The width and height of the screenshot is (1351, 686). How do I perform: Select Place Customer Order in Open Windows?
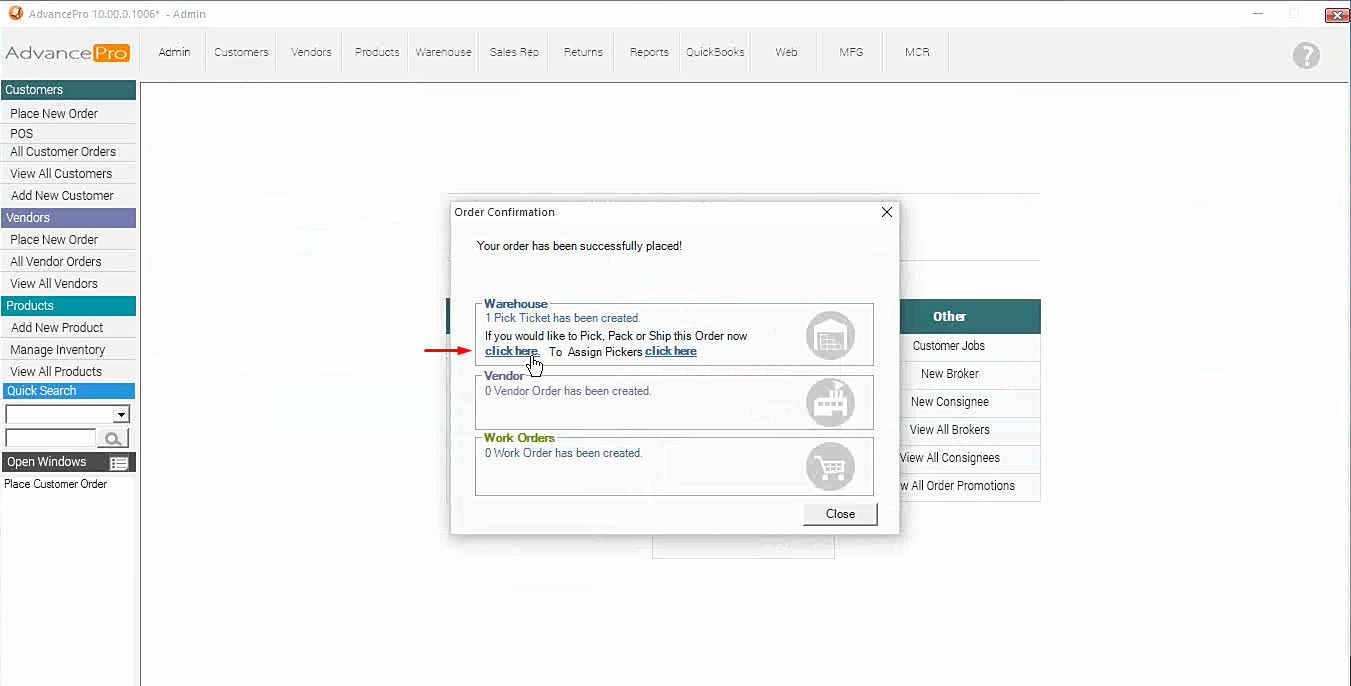pos(56,484)
